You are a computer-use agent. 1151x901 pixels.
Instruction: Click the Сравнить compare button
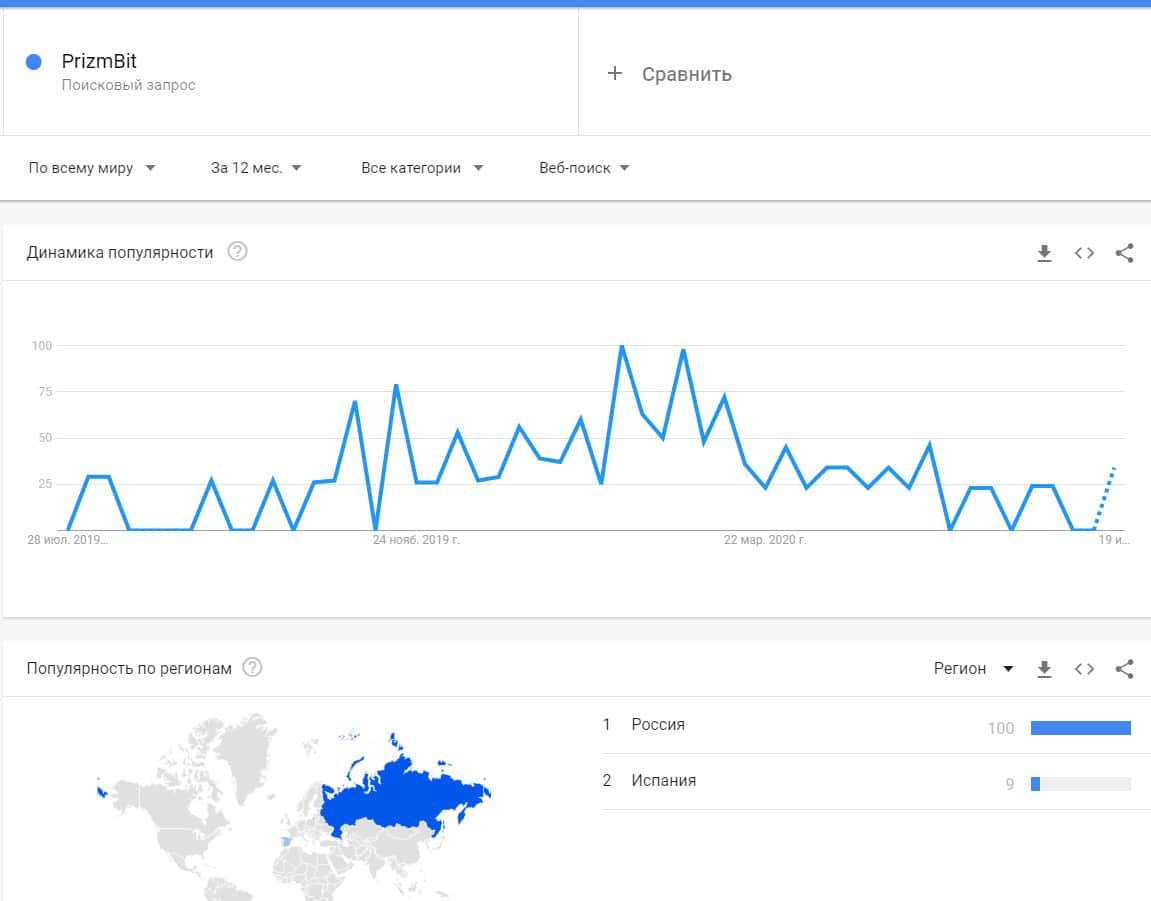686,74
